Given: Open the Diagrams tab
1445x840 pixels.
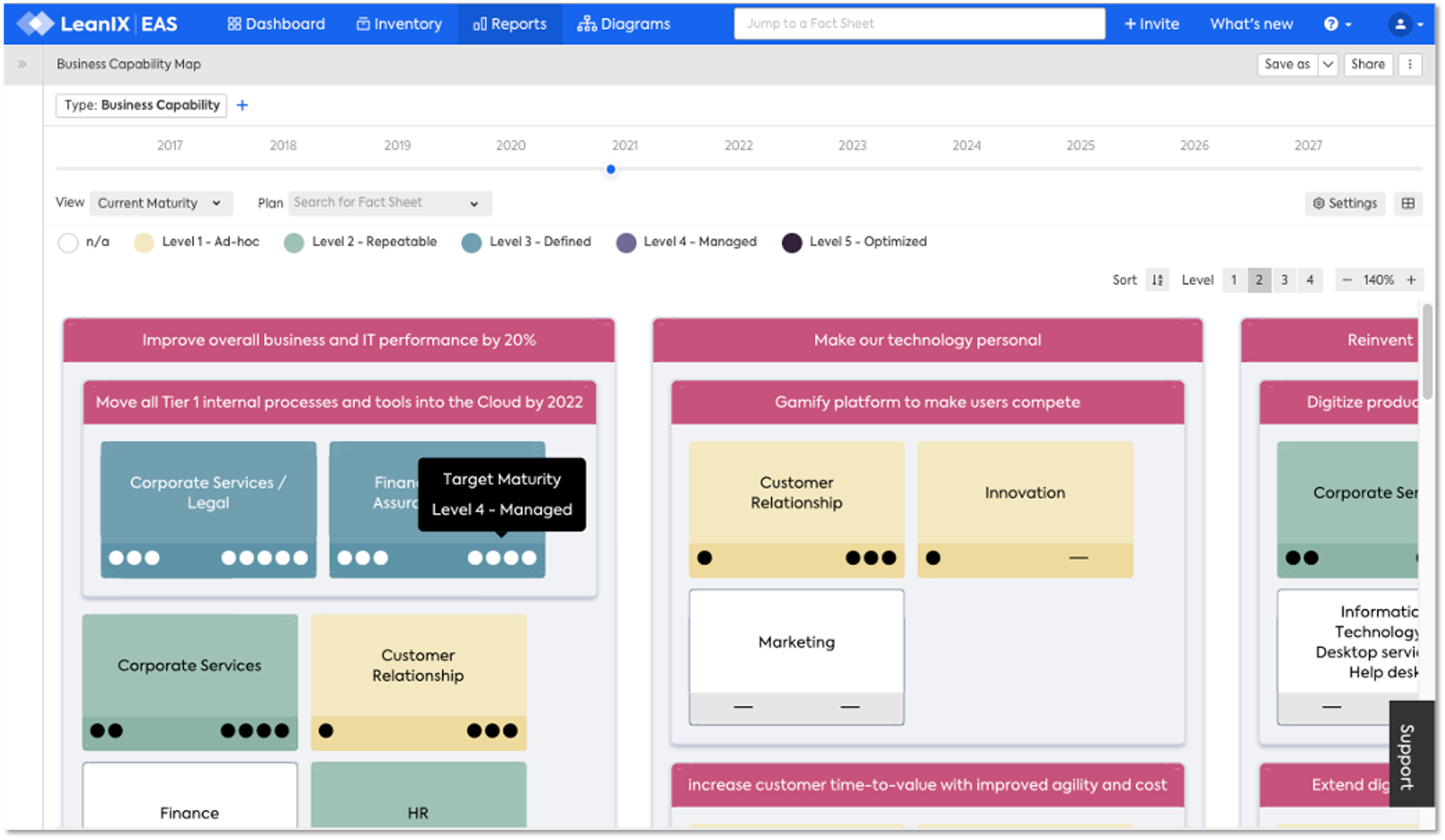Looking at the screenshot, I should click(x=624, y=24).
